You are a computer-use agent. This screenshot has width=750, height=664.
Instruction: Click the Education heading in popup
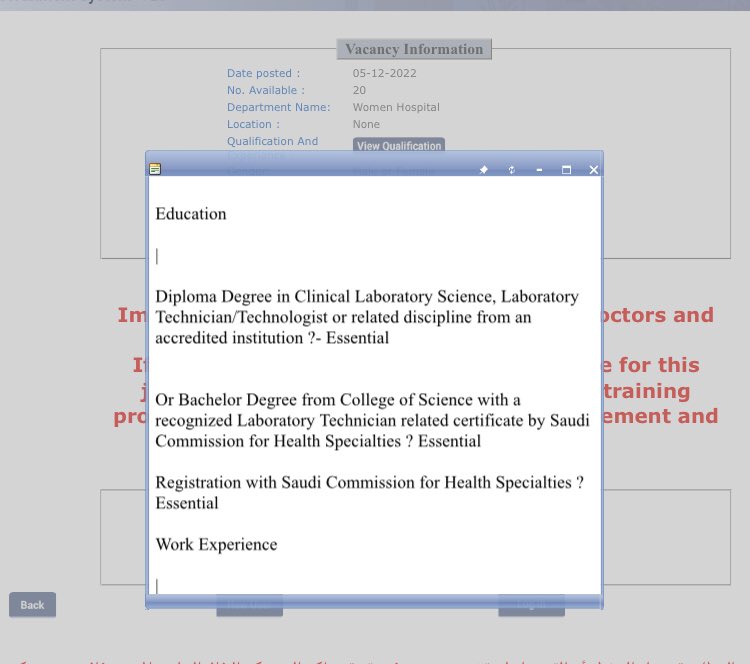[191, 214]
